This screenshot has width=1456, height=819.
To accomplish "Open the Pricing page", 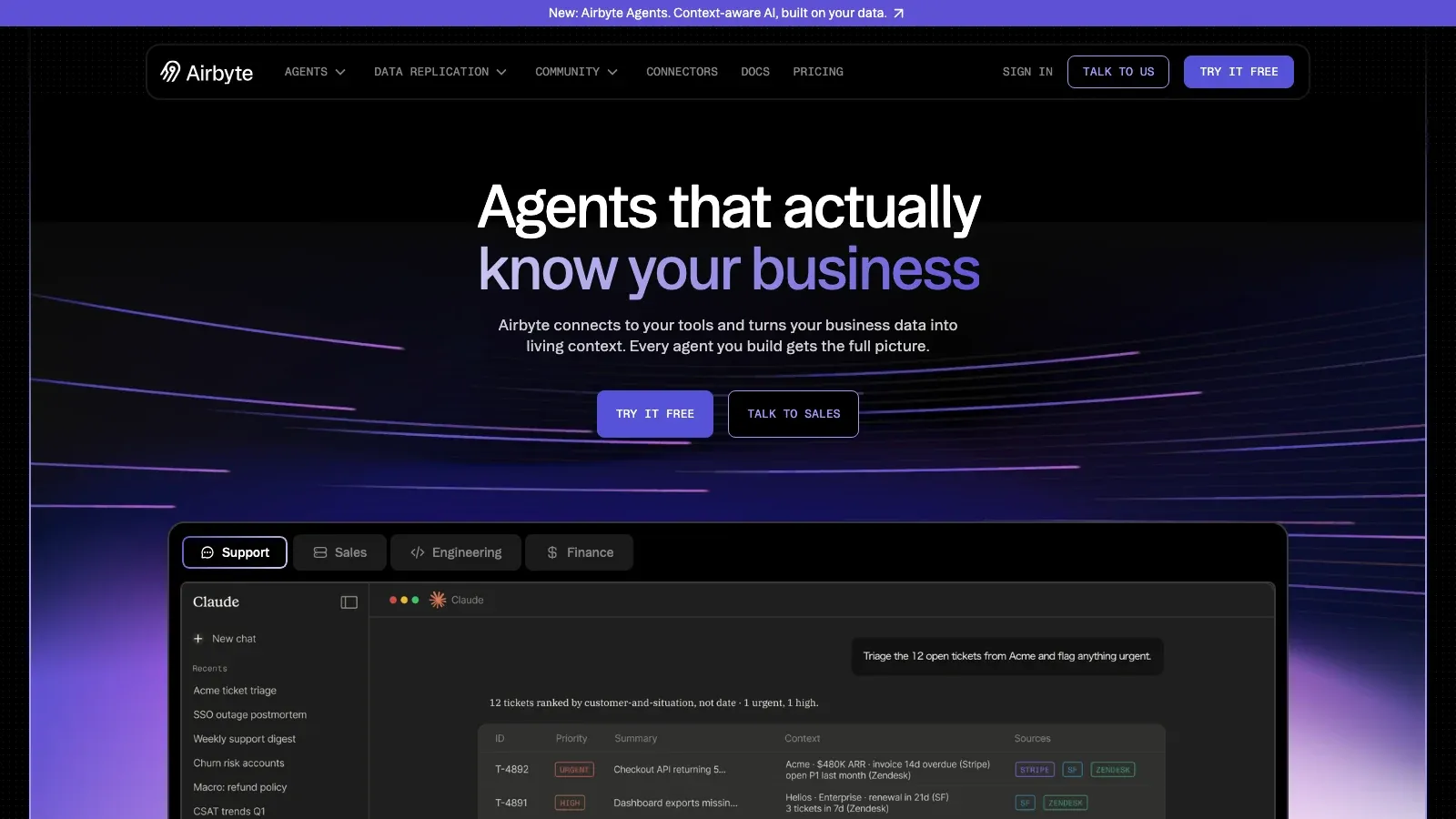I will pyautogui.click(x=818, y=72).
